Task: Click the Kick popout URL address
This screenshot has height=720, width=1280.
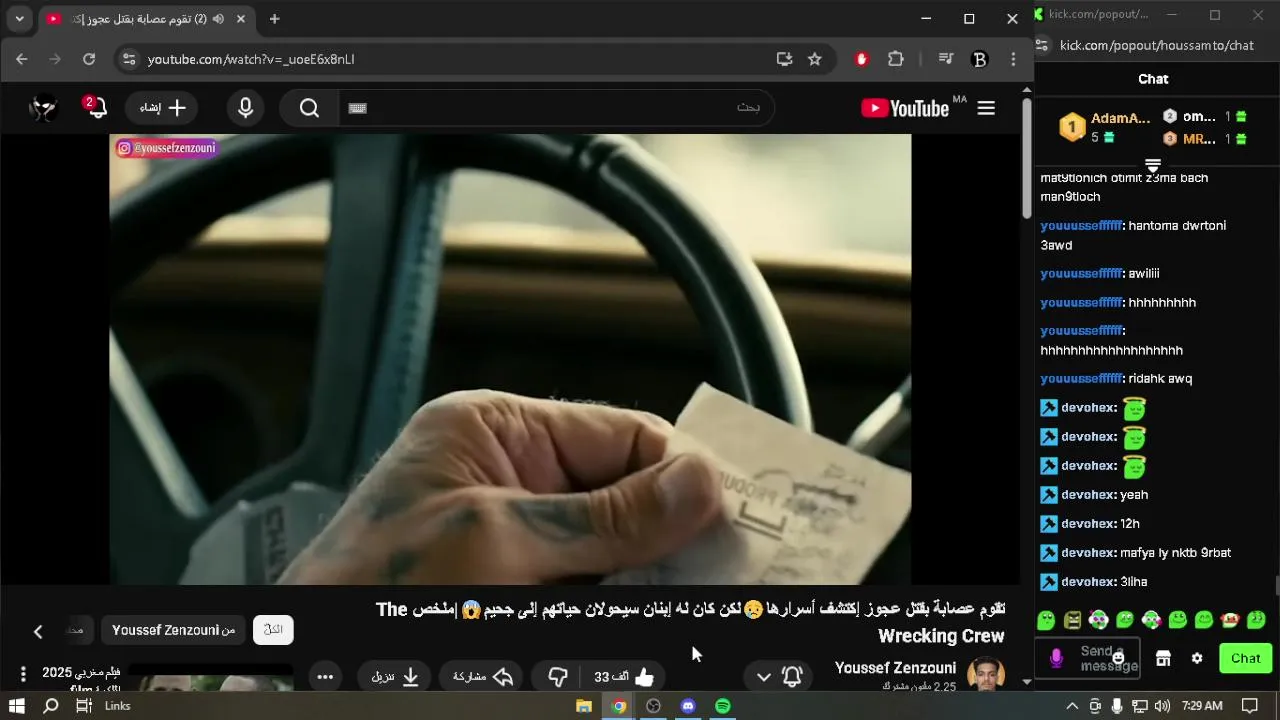Action: pos(1156,45)
